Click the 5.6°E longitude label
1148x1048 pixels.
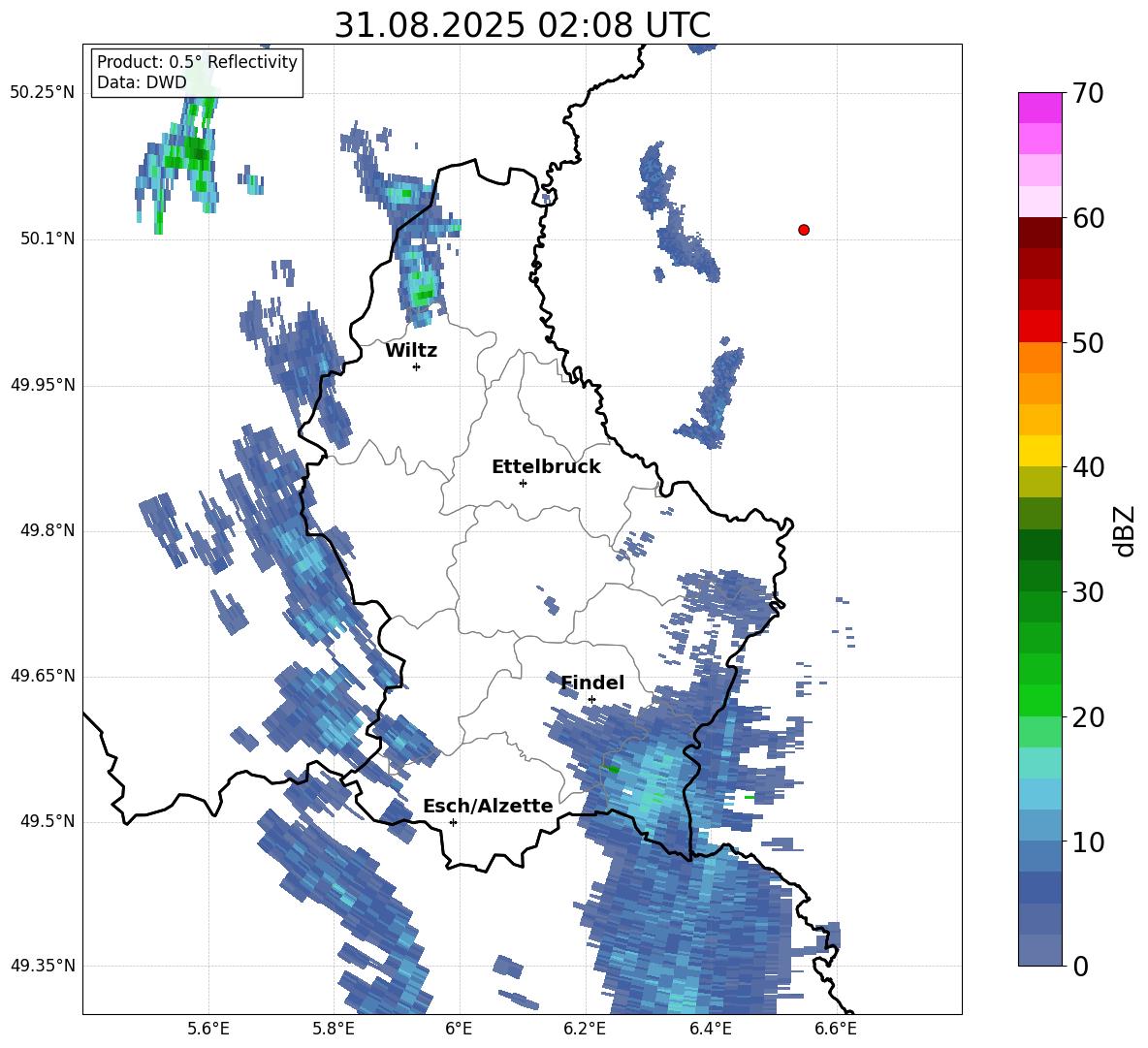coord(208,1029)
